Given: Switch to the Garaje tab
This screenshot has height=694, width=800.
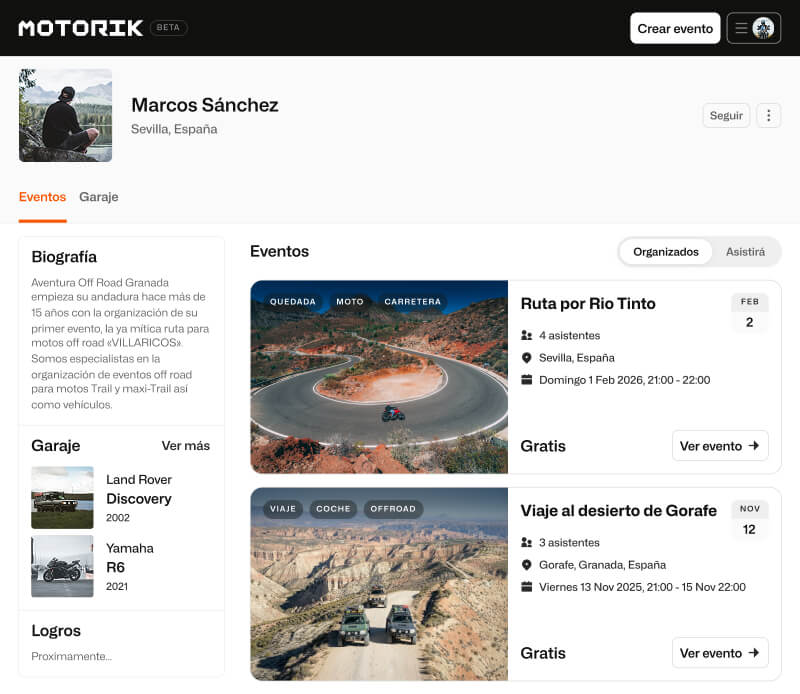Looking at the screenshot, I should click(x=99, y=197).
